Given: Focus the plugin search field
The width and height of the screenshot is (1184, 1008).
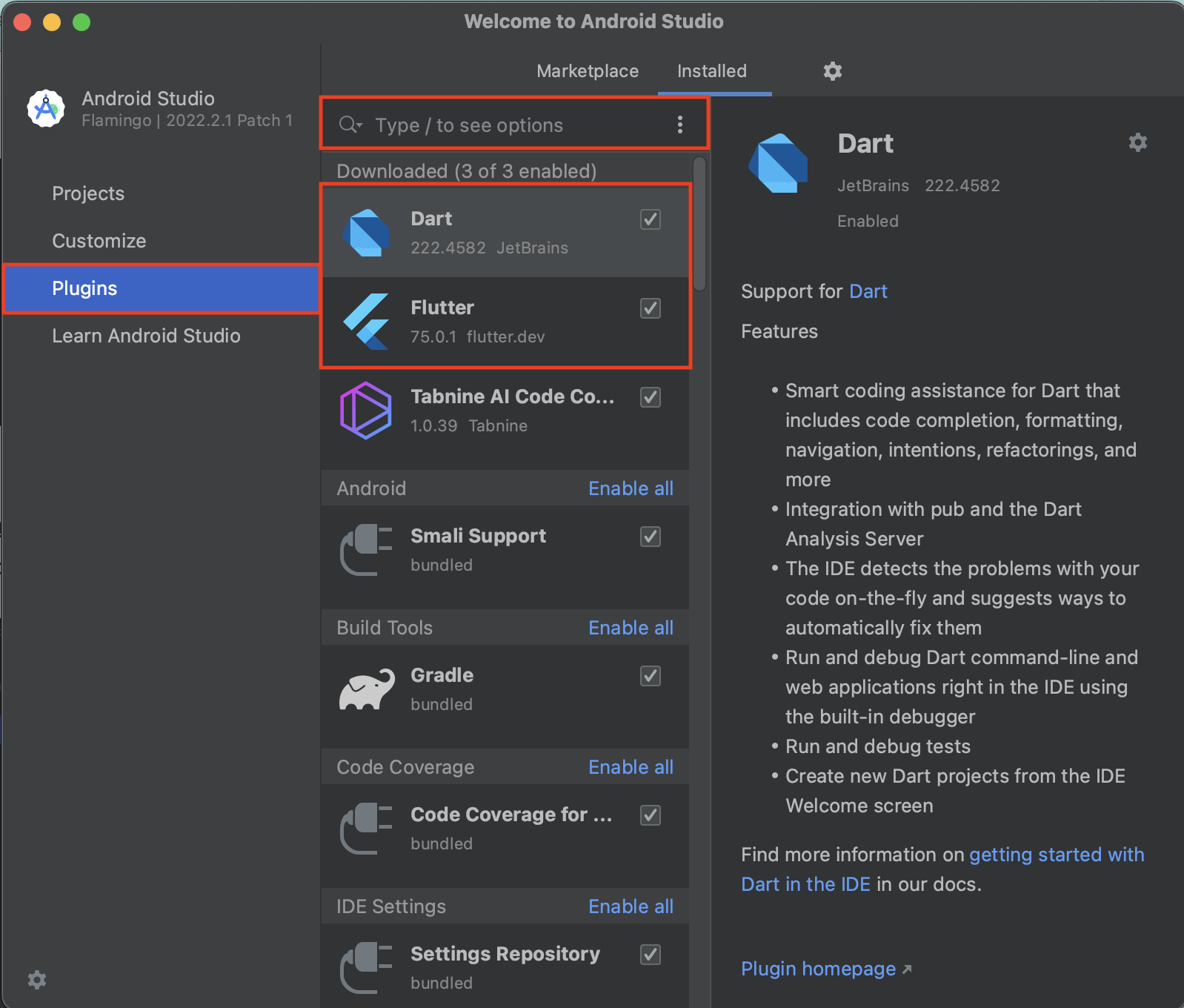Looking at the screenshot, I should 514,125.
